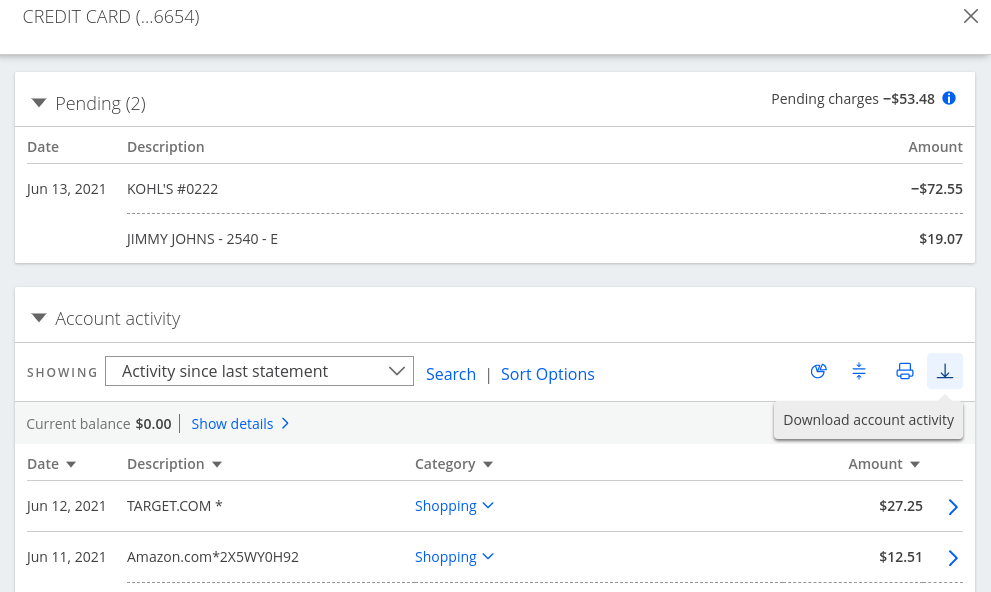This screenshot has height=592, width=991.
Task: Click the pending charges info icon
Action: click(949, 98)
